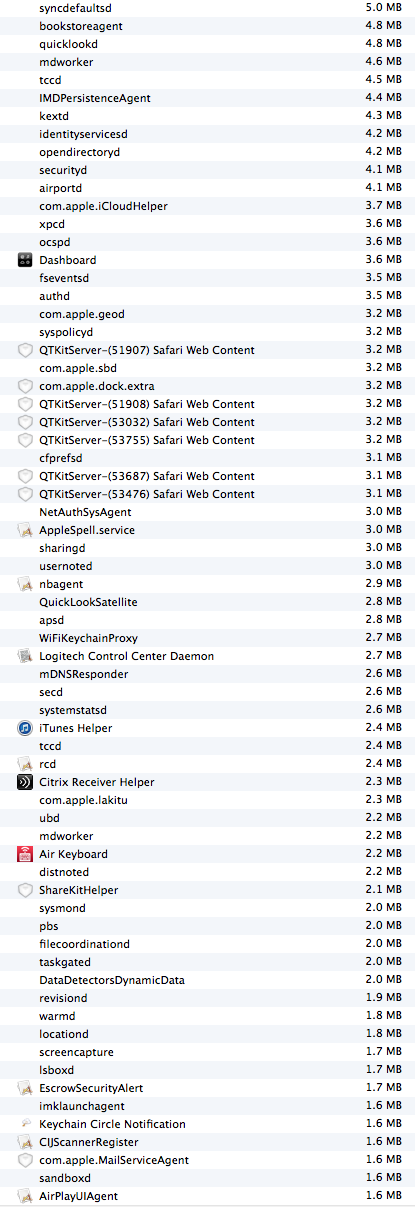Click the shield icon of QTKitServer-(53755) Safari Web Content
The width and height of the screenshot is (415, 1207).
[26, 440]
